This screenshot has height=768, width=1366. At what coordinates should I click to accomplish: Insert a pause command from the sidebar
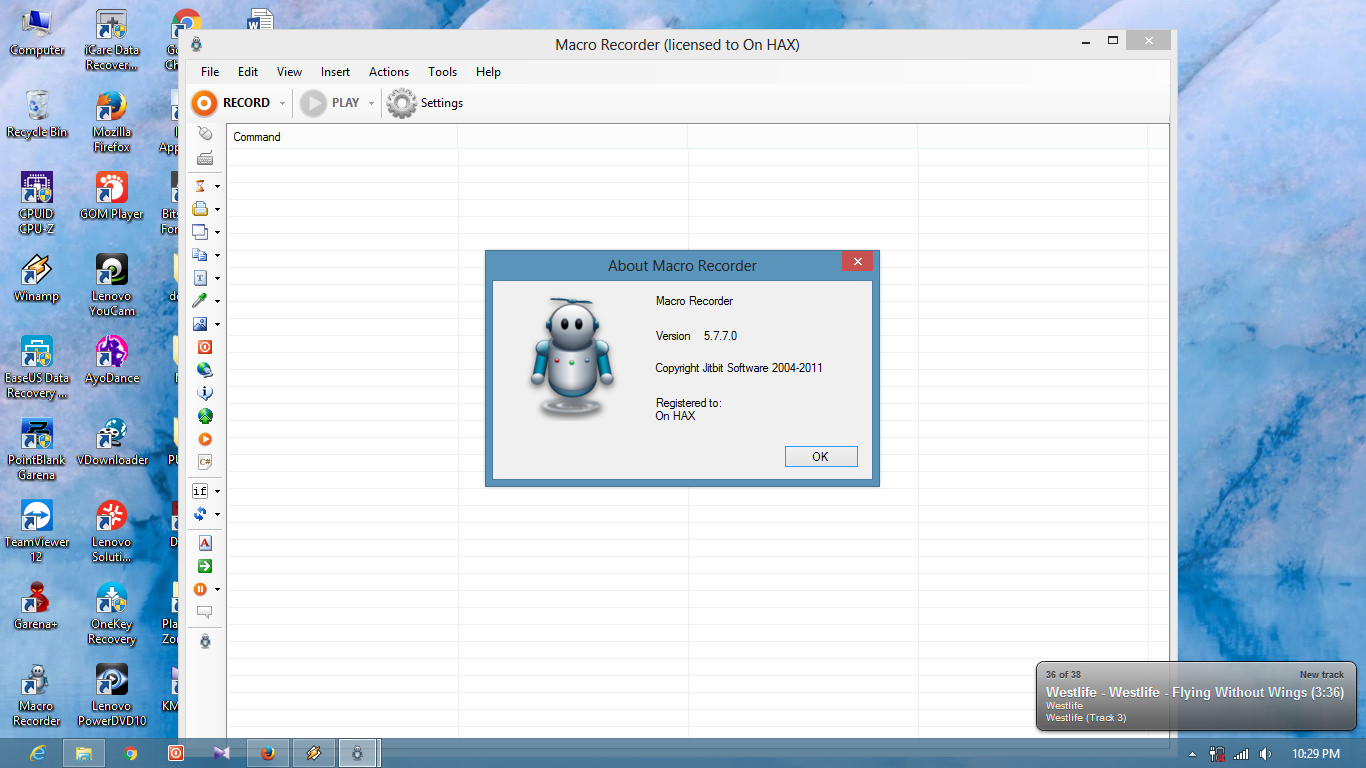[x=202, y=589]
